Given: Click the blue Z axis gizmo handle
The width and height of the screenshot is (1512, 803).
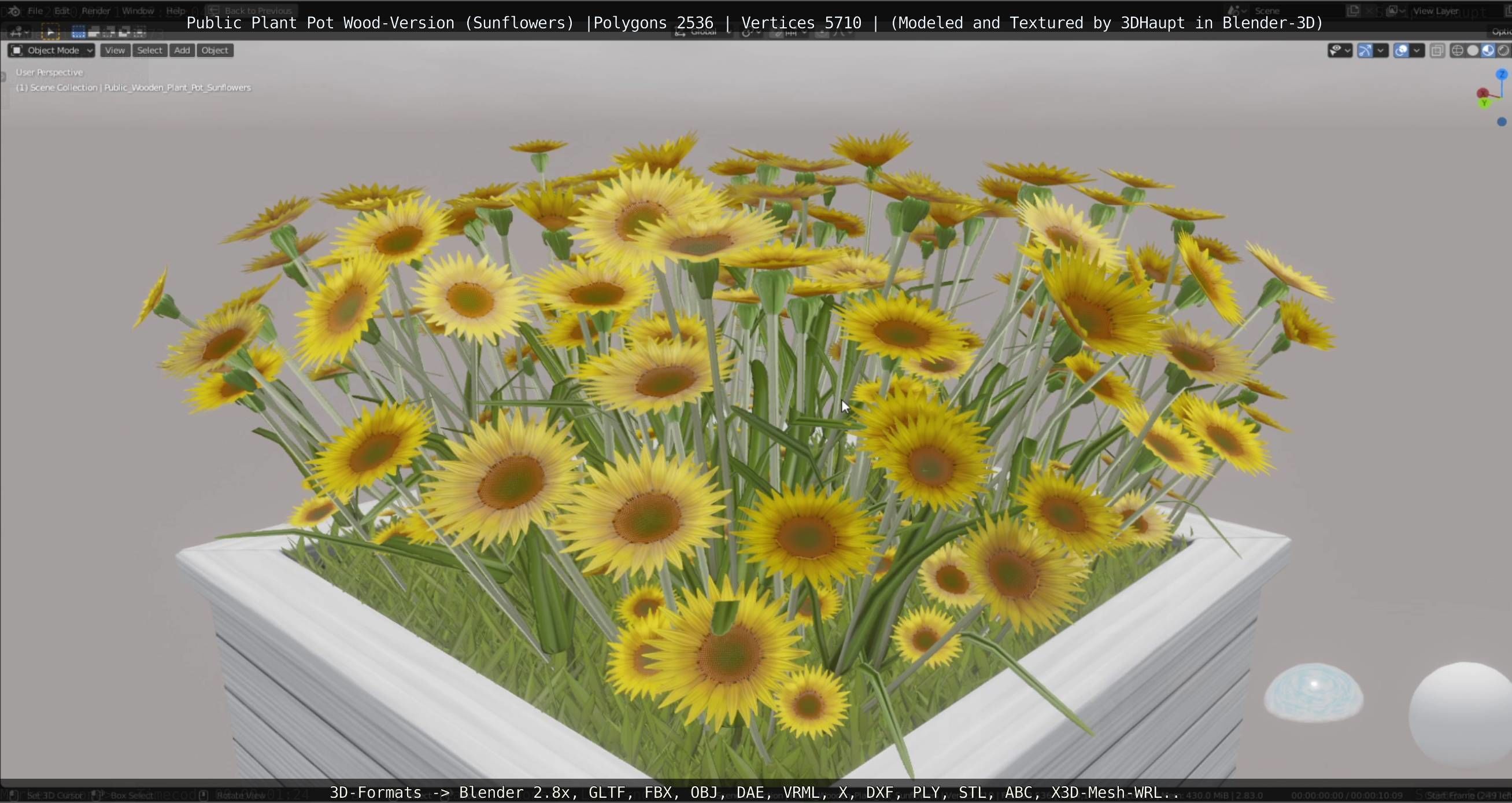Looking at the screenshot, I should click(1502, 75).
